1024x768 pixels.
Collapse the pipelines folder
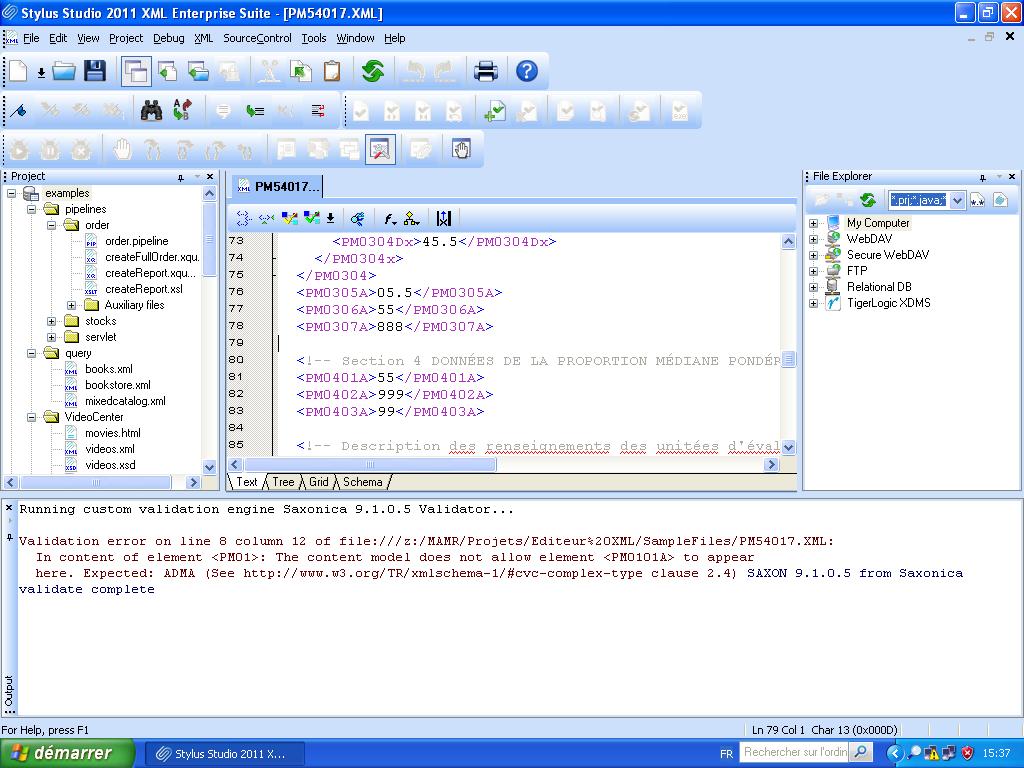click(31, 210)
